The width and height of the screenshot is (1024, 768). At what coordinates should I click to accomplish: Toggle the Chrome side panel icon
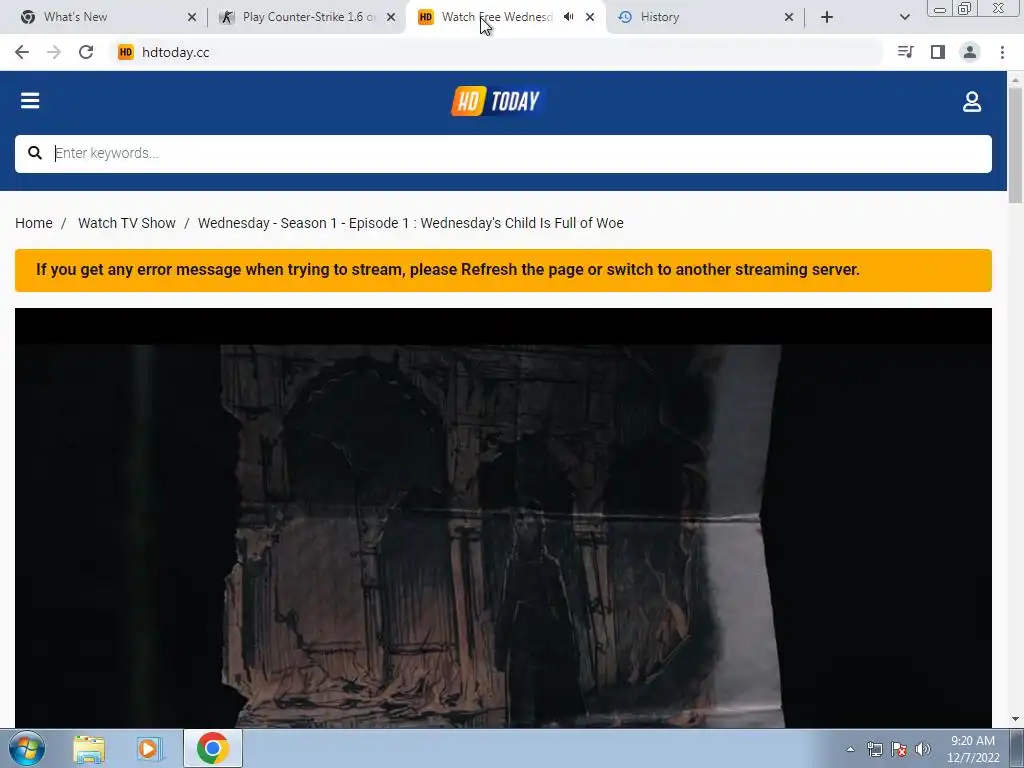938,52
